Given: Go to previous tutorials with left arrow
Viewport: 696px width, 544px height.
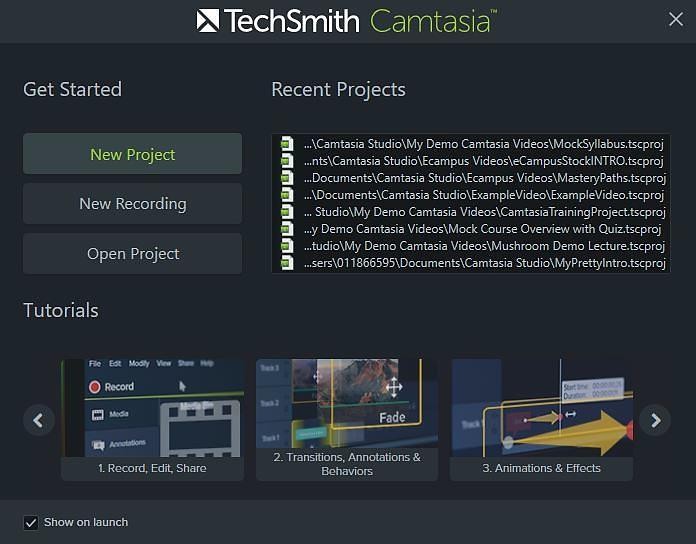Looking at the screenshot, I should tap(39, 420).
